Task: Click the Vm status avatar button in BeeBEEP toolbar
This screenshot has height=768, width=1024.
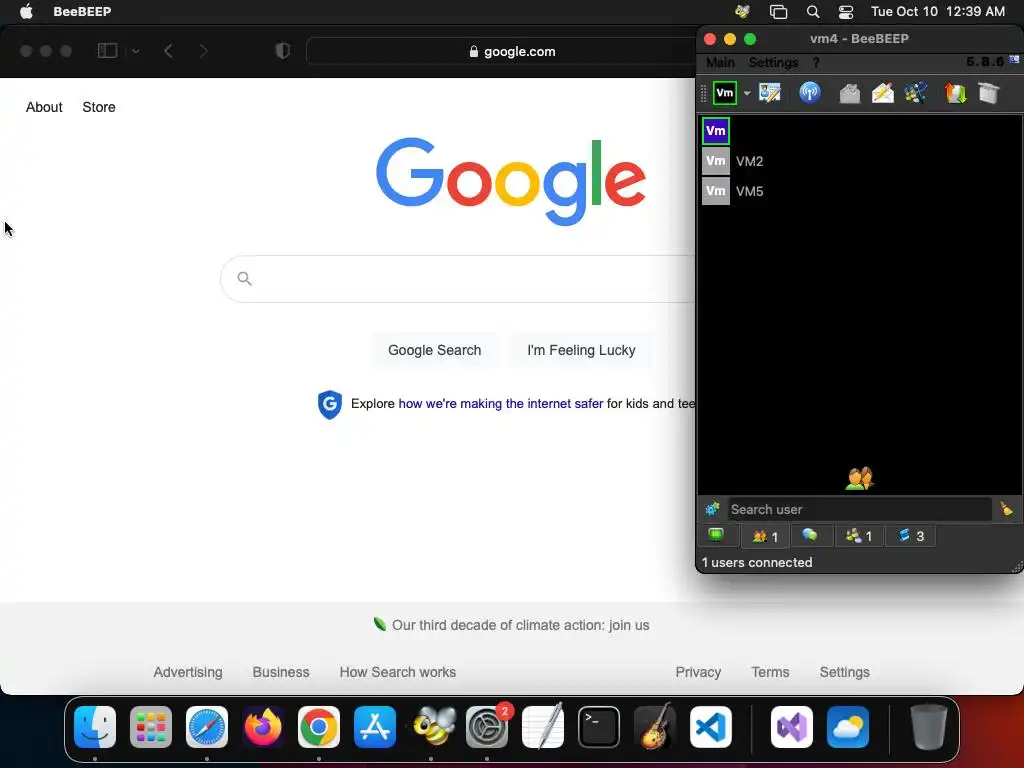Action: point(724,93)
